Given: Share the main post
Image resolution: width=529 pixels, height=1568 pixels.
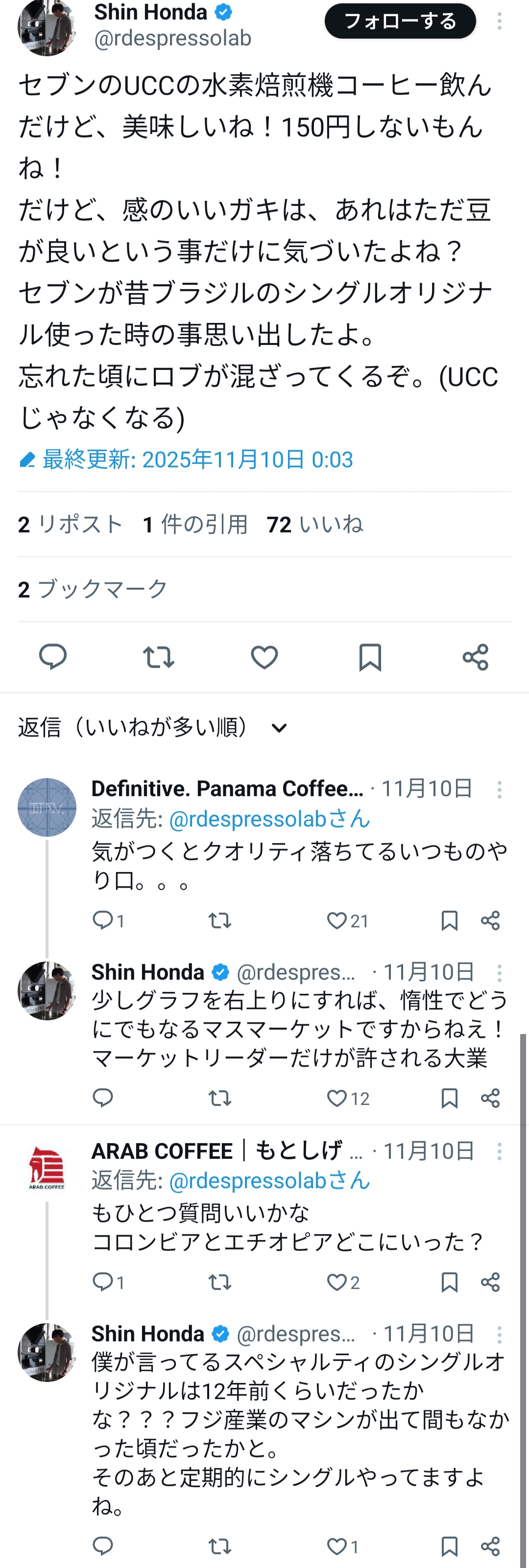Looking at the screenshot, I should click(x=476, y=657).
